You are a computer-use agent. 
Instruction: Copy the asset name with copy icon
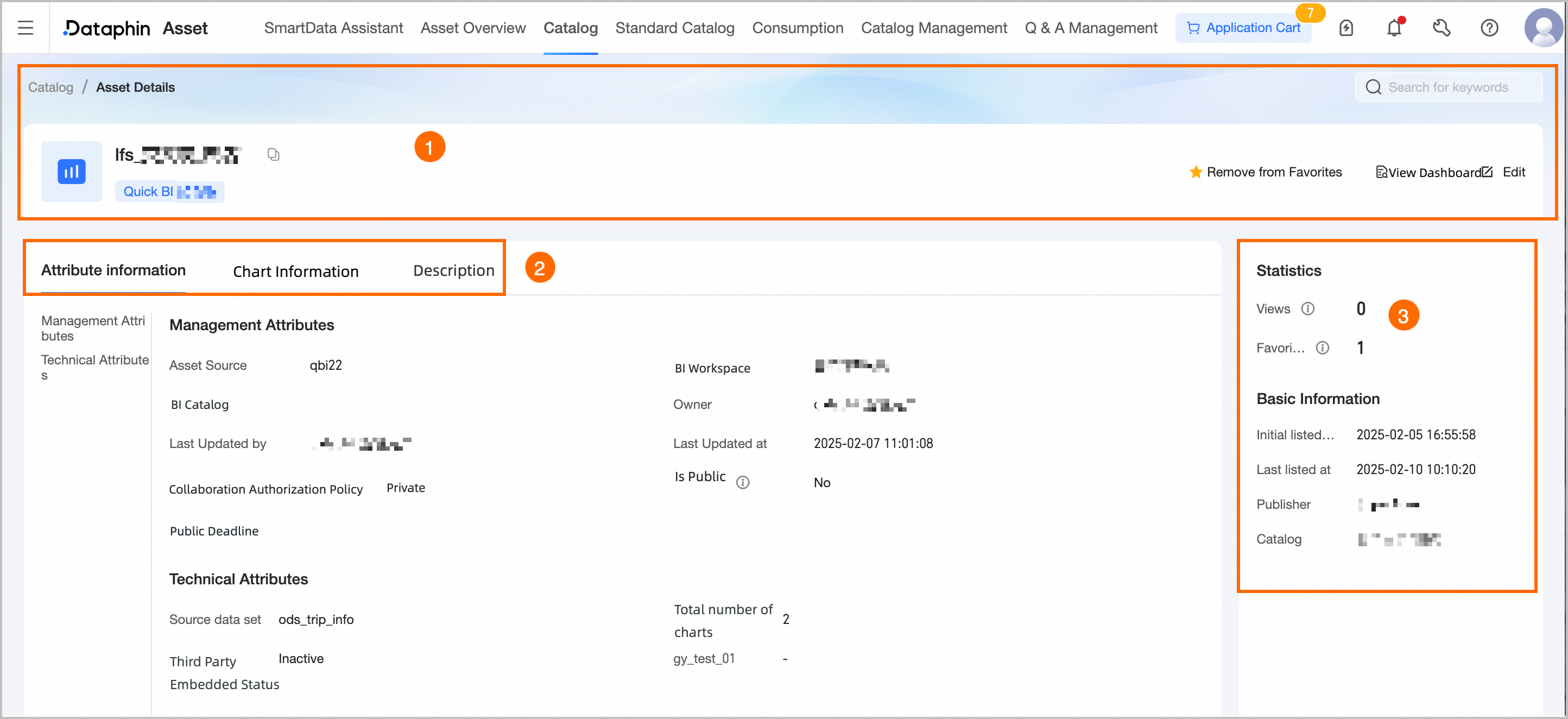click(273, 155)
